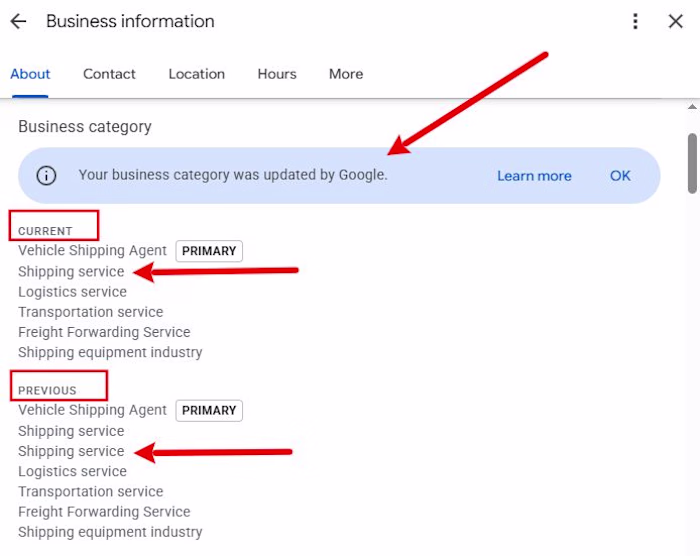This screenshot has width=700, height=556.
Task: Click the first Shipping service under PREVIOUS
Action: [71, 431]
